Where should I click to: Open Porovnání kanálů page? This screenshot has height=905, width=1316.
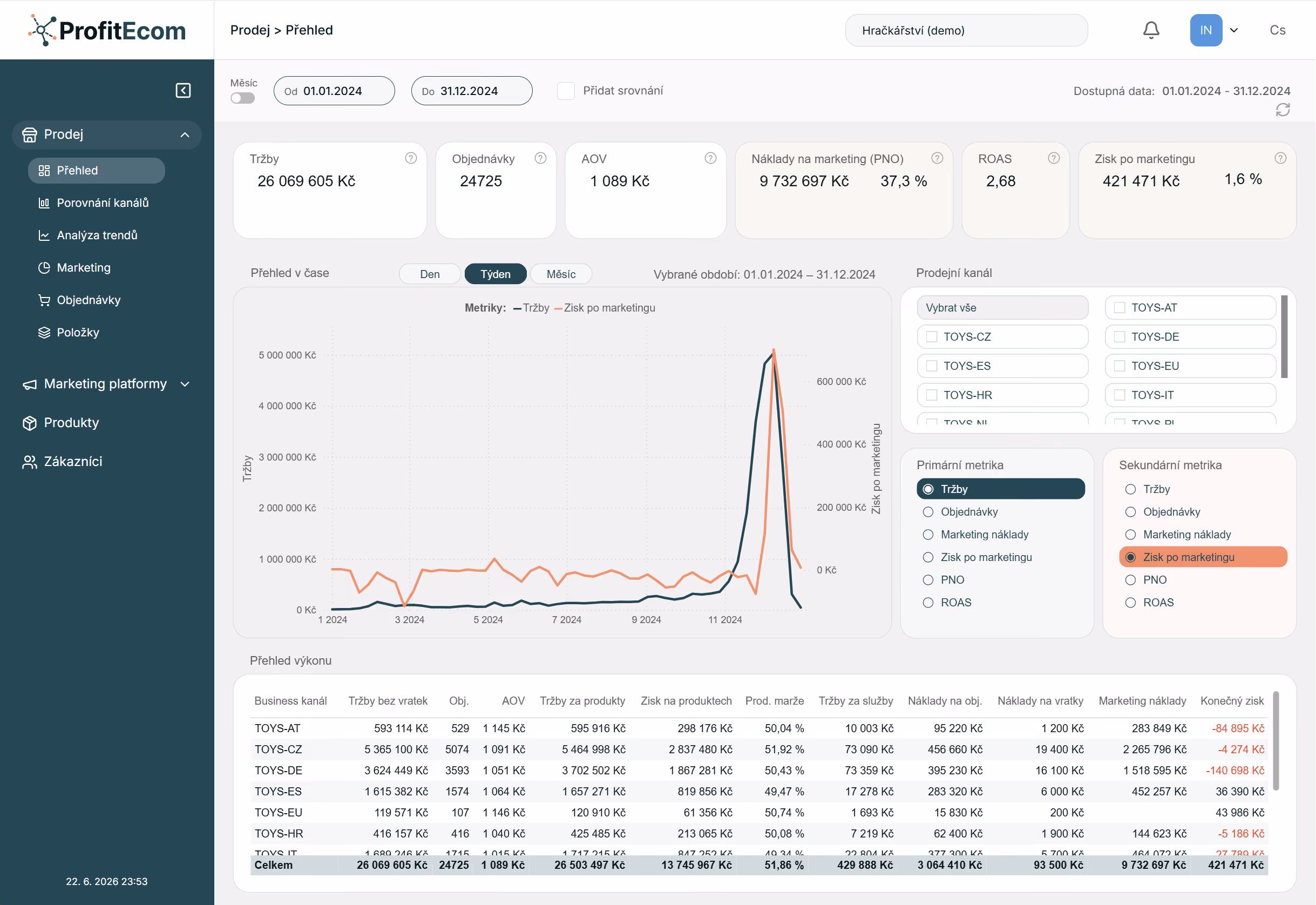pos(102,203)
